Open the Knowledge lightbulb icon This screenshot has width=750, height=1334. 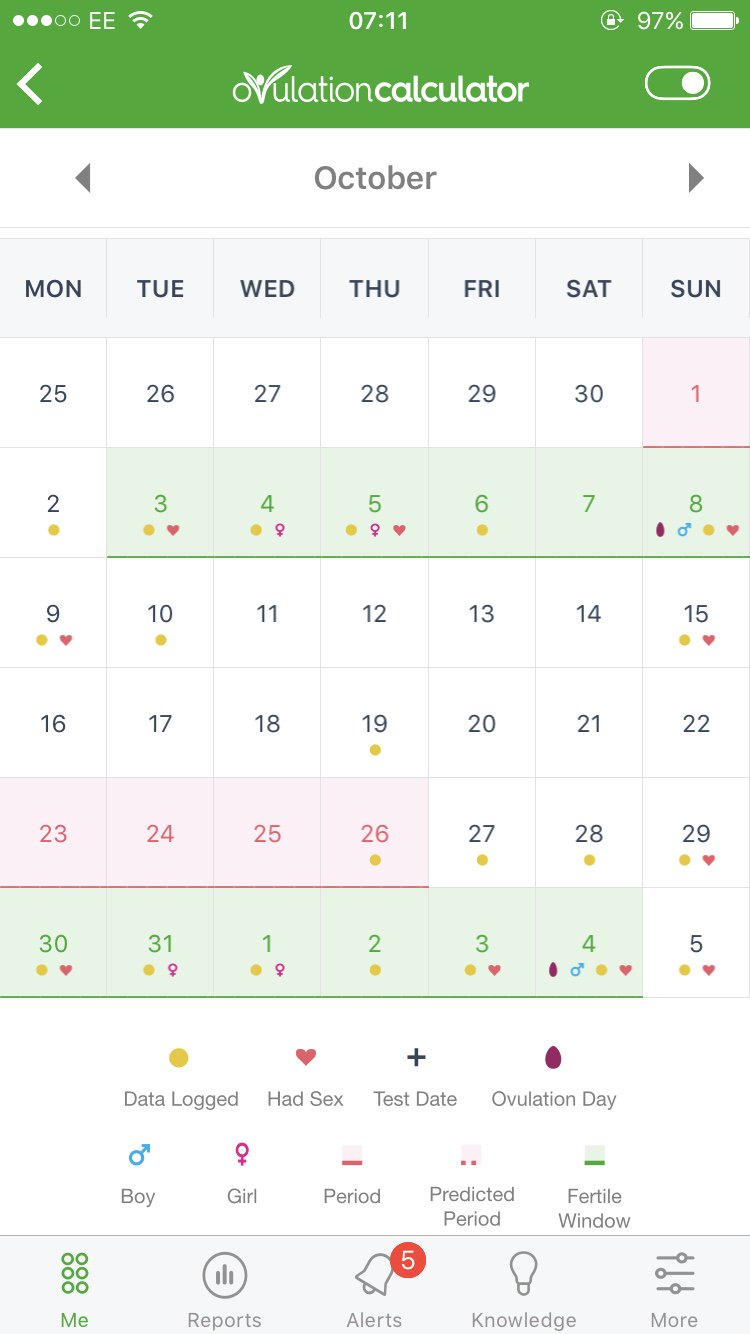524,1273
